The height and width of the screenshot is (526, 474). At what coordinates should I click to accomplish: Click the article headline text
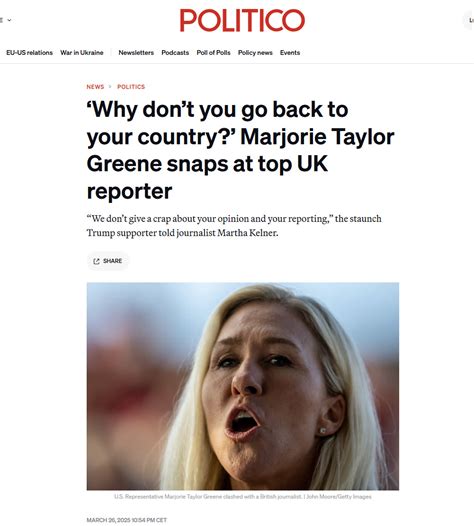[240, 150]
